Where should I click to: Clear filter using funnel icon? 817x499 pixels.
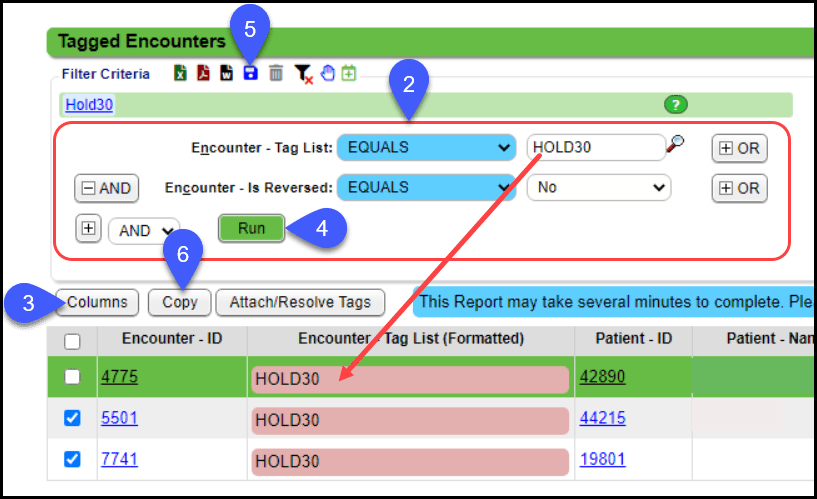point(303,74)
